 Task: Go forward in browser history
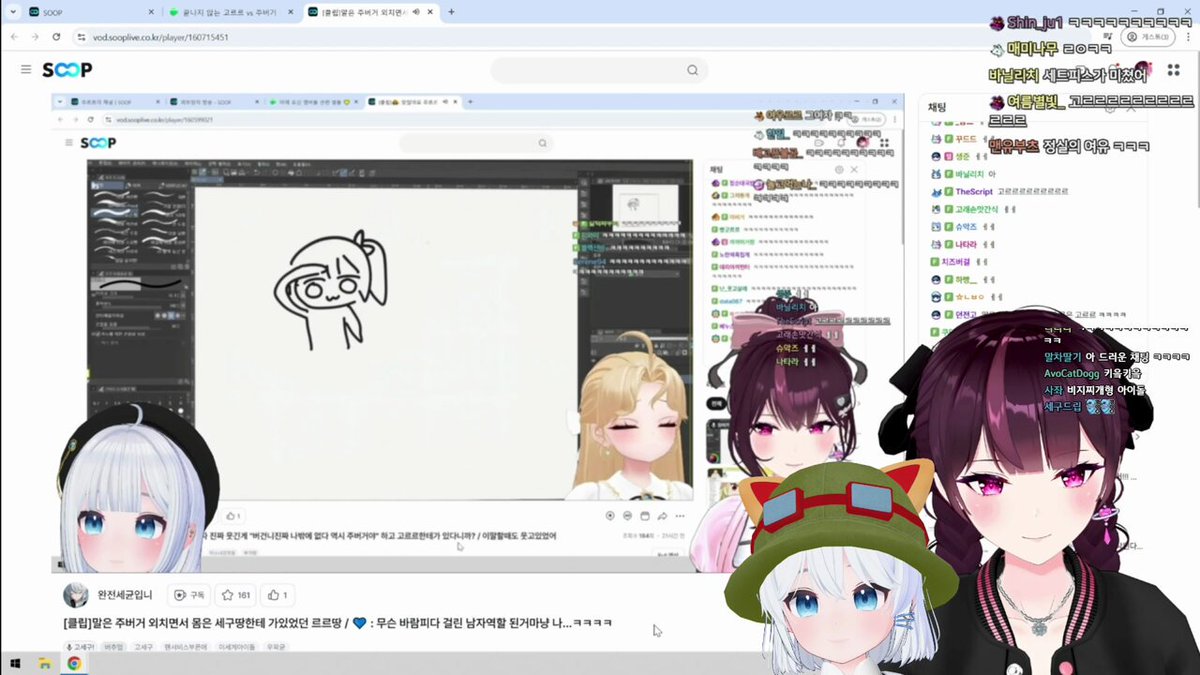pyautogui.click(x=33, y=37)
